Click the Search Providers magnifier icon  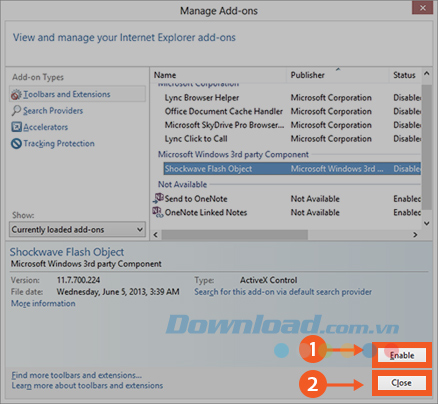16,111
